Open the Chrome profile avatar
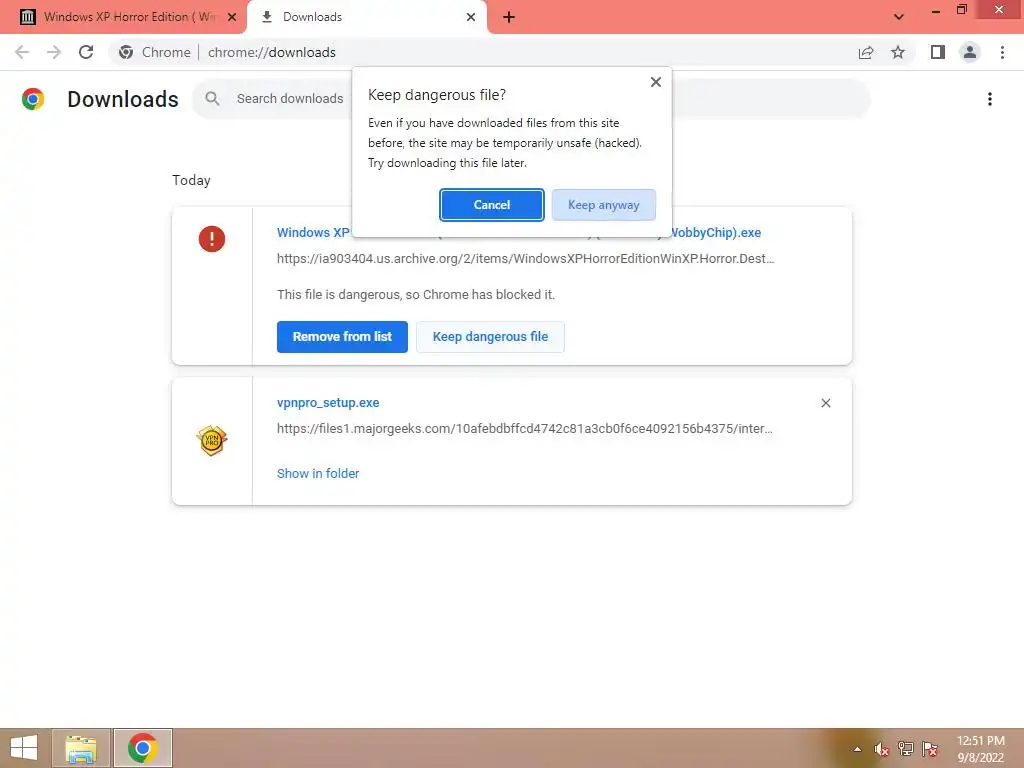The image size is (1024, 768). pyautogui.click(x=970, y=52)
